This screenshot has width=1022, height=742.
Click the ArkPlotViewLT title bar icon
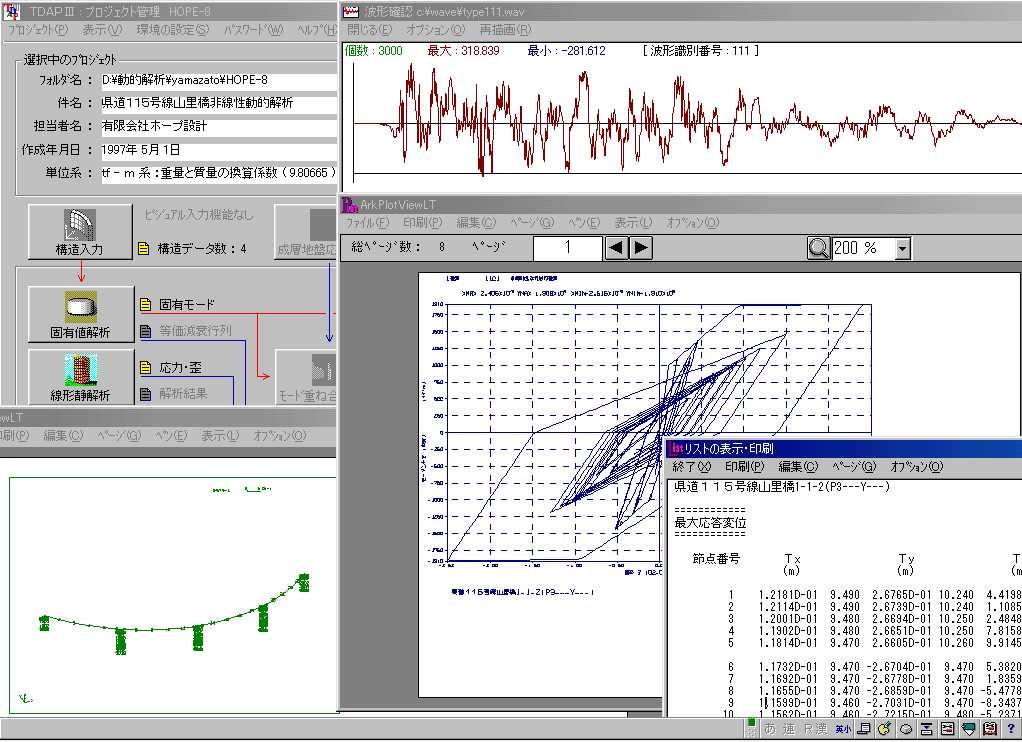tap(350, 205)
